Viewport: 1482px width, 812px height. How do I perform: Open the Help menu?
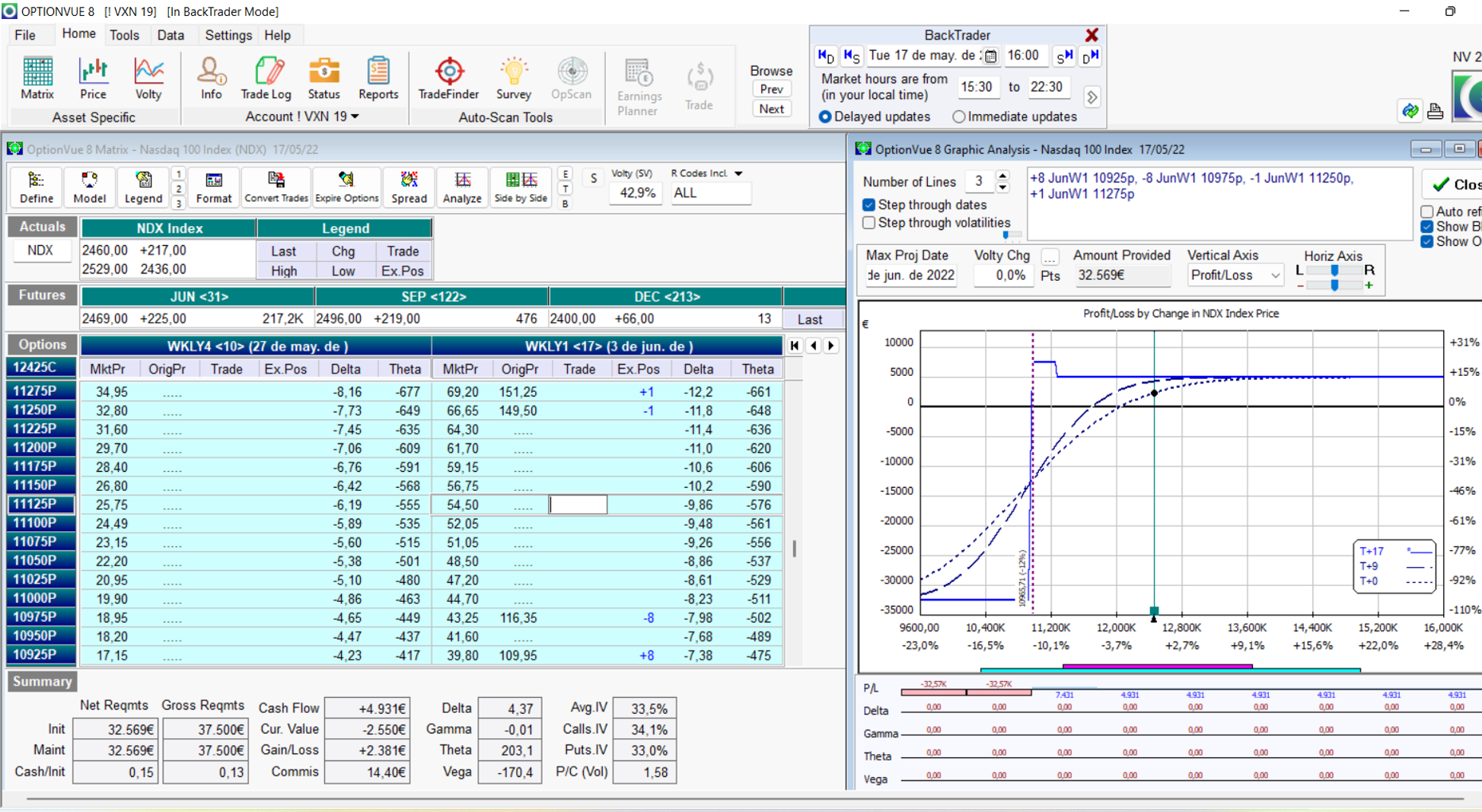277,35
